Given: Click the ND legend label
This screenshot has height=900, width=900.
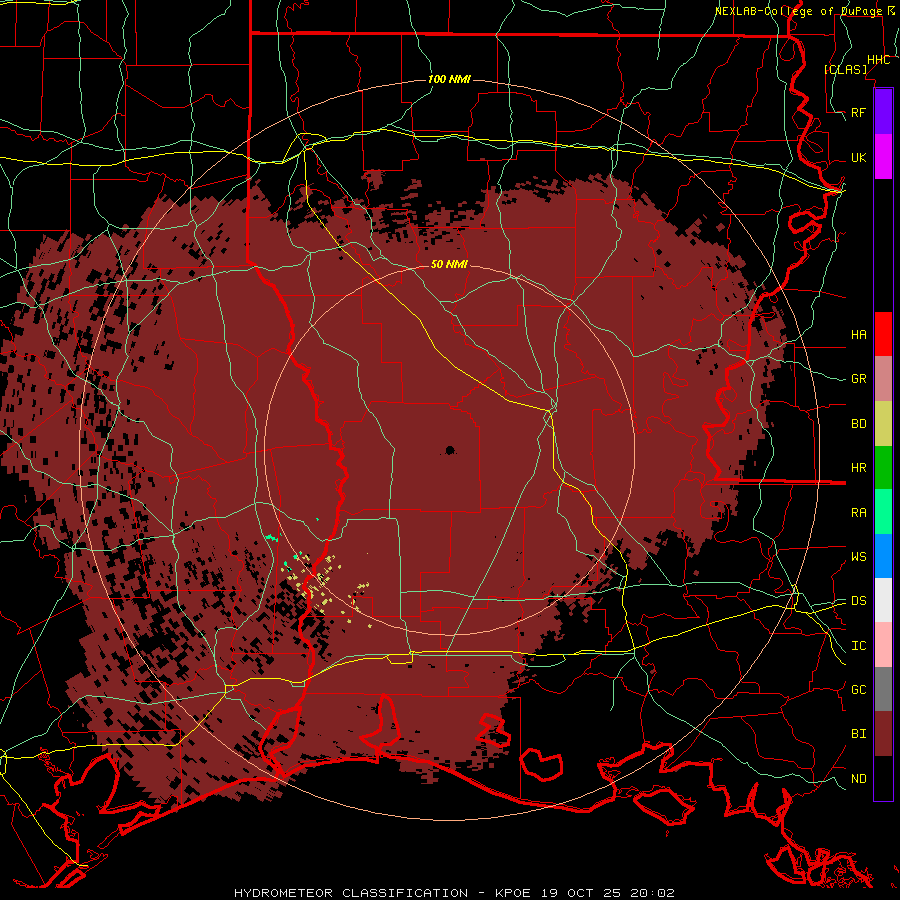Looking at the screenshot, I should tap(858, 779).
